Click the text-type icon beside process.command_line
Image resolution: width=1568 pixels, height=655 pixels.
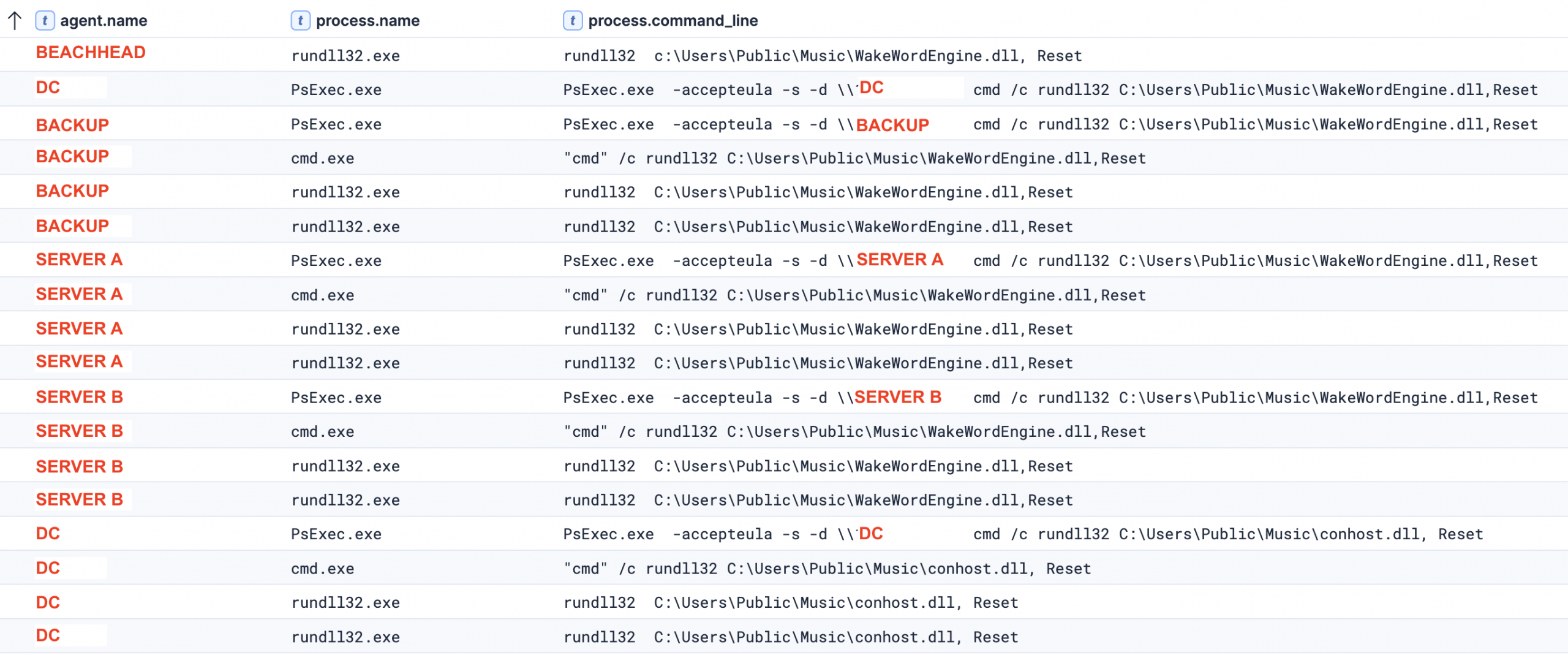pos(572,21)
